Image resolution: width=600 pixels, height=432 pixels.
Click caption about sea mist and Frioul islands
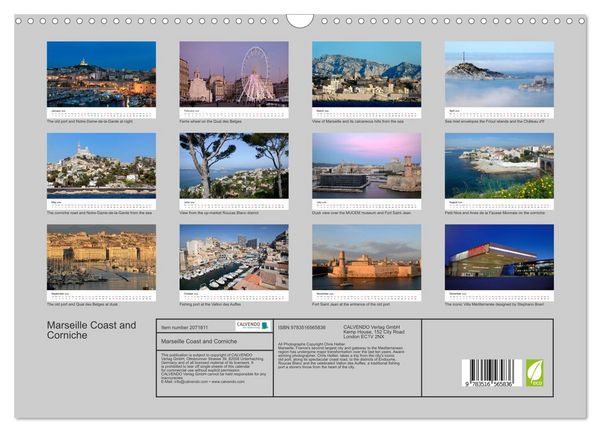coord(494,121)
